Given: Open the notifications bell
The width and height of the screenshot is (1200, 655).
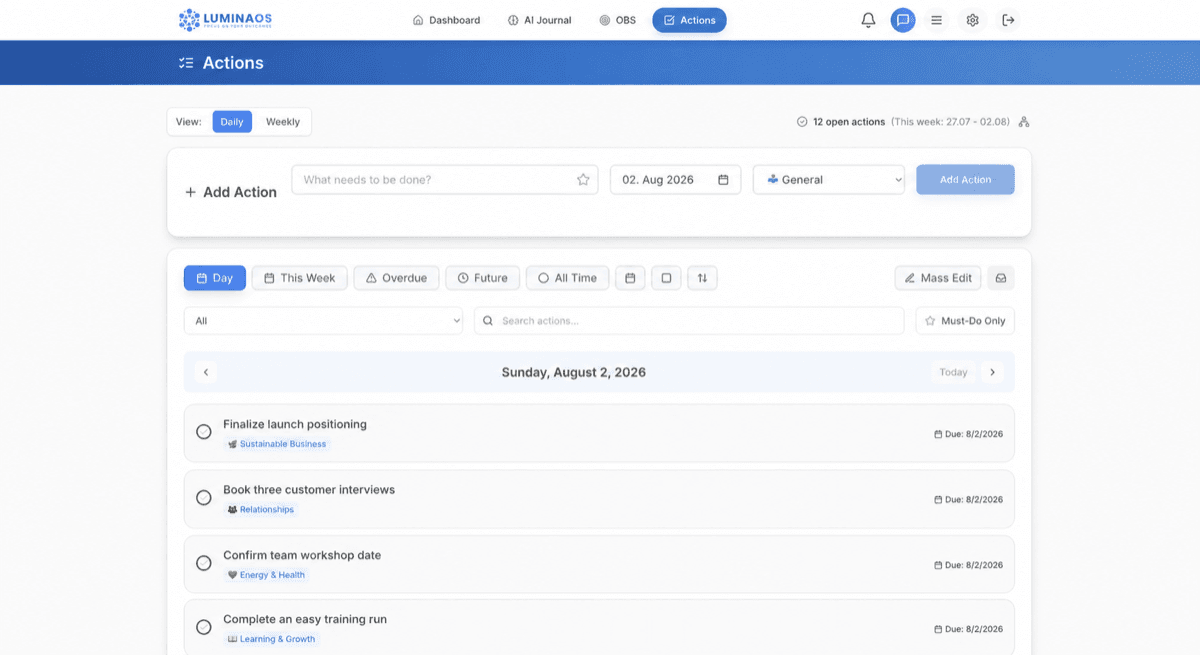Looking at the screenshot, I should (868, 20).
